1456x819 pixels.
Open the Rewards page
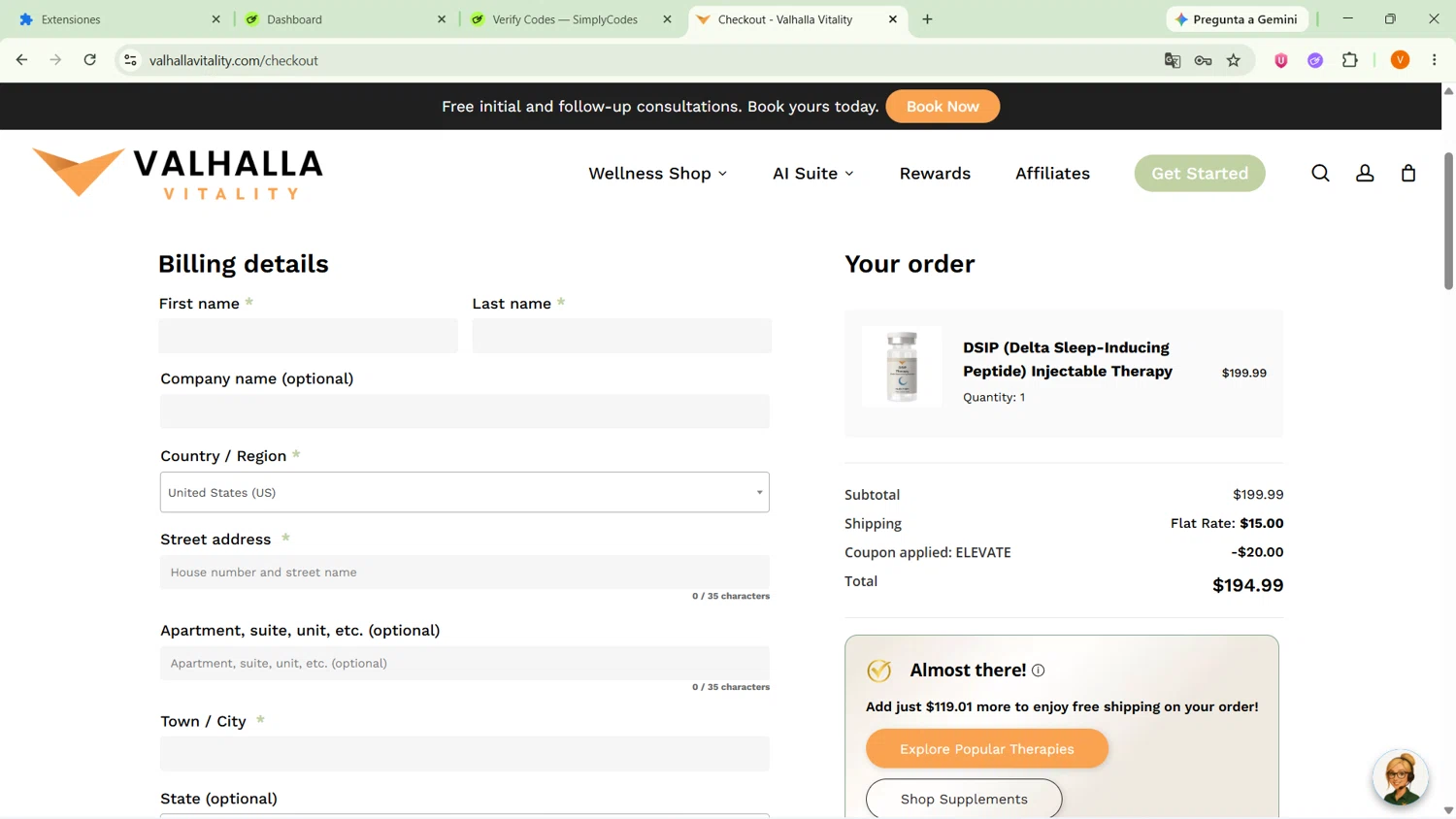[935, 174]
